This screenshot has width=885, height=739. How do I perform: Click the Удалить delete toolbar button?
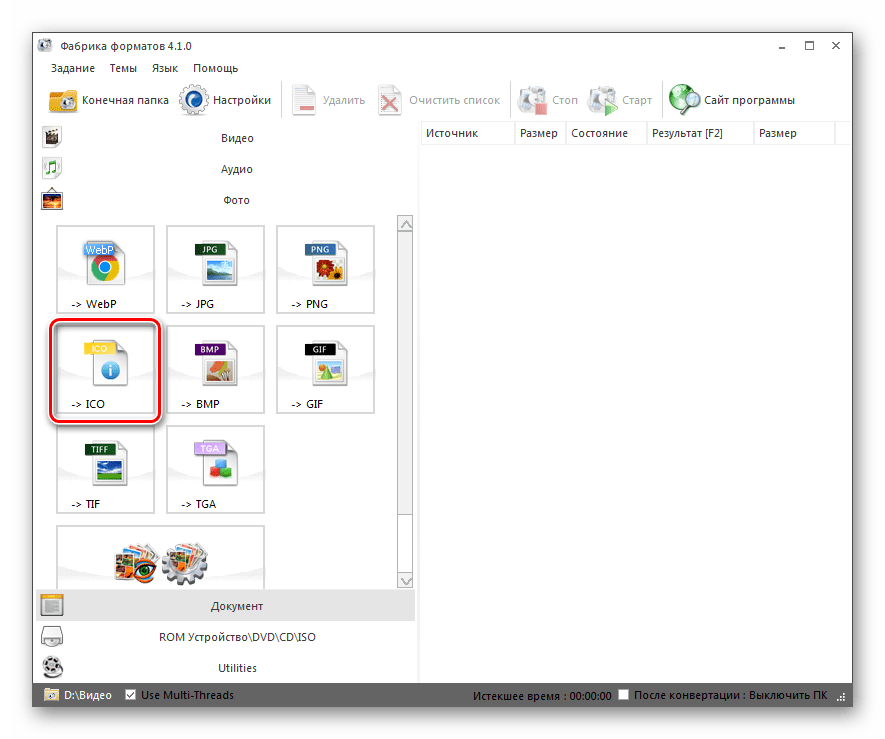coord(328,100)
